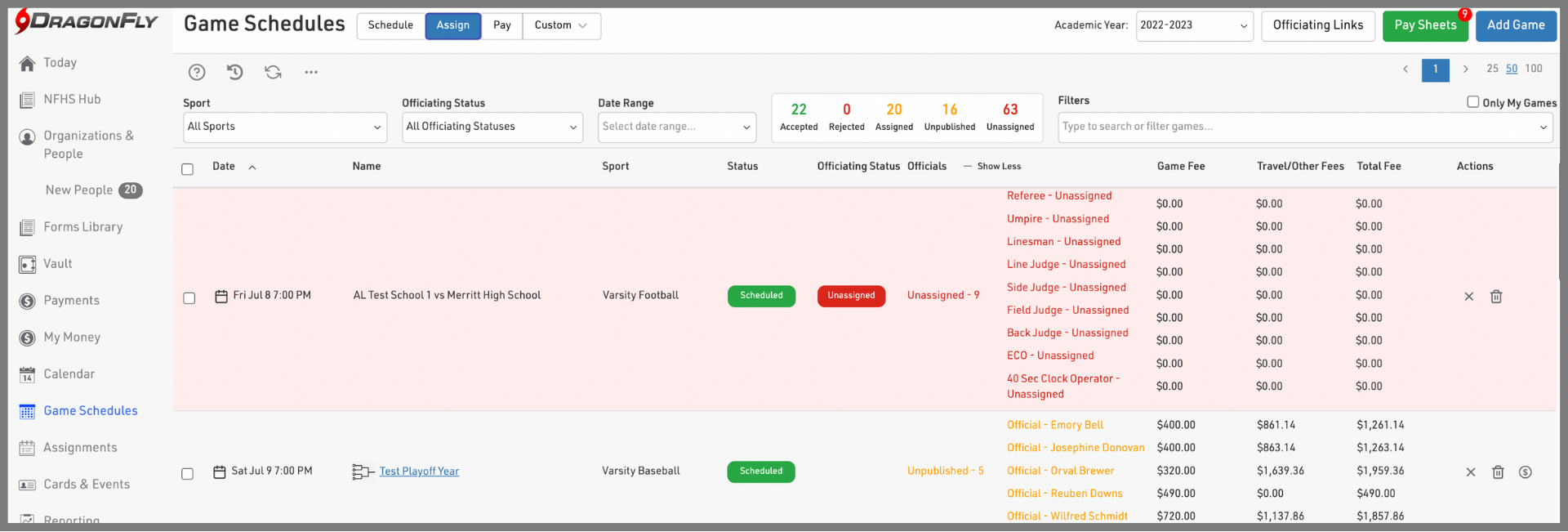
Task: Open the Academic Year 2022-2023 dropdown
Action: pyautogui.click(x=1193, y=26)
